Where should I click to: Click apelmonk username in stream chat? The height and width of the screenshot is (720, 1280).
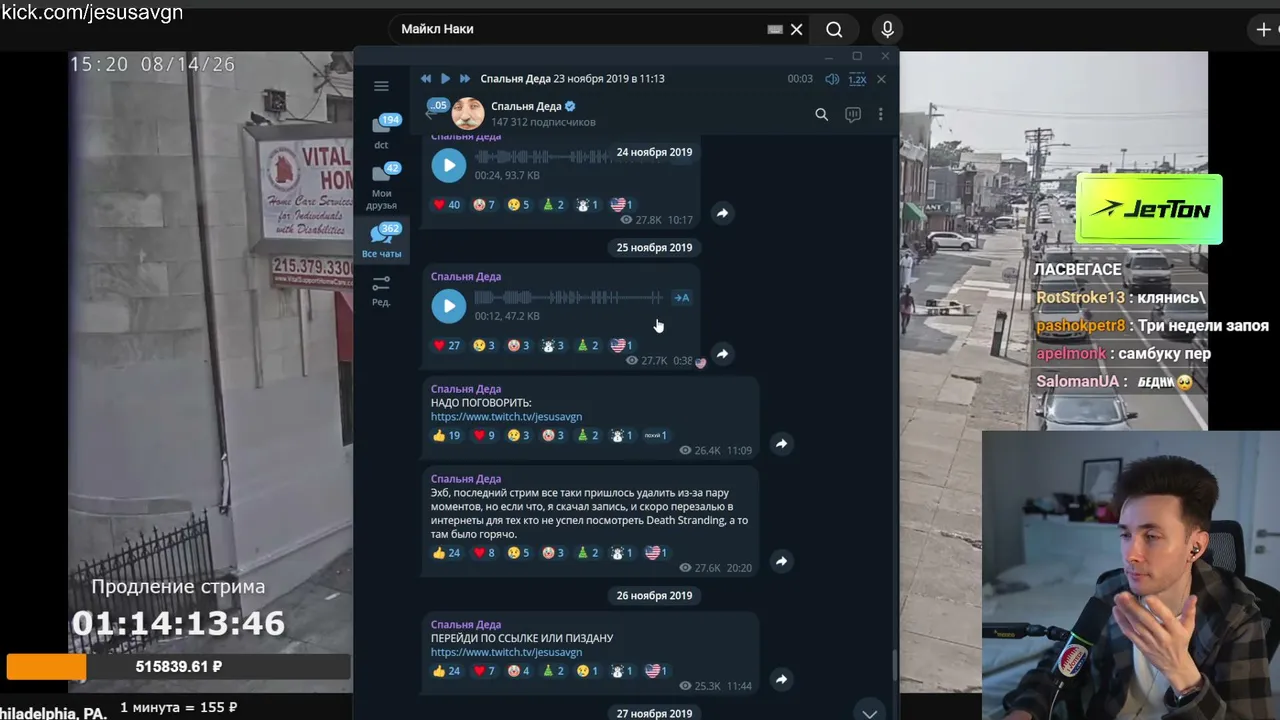1071,354
